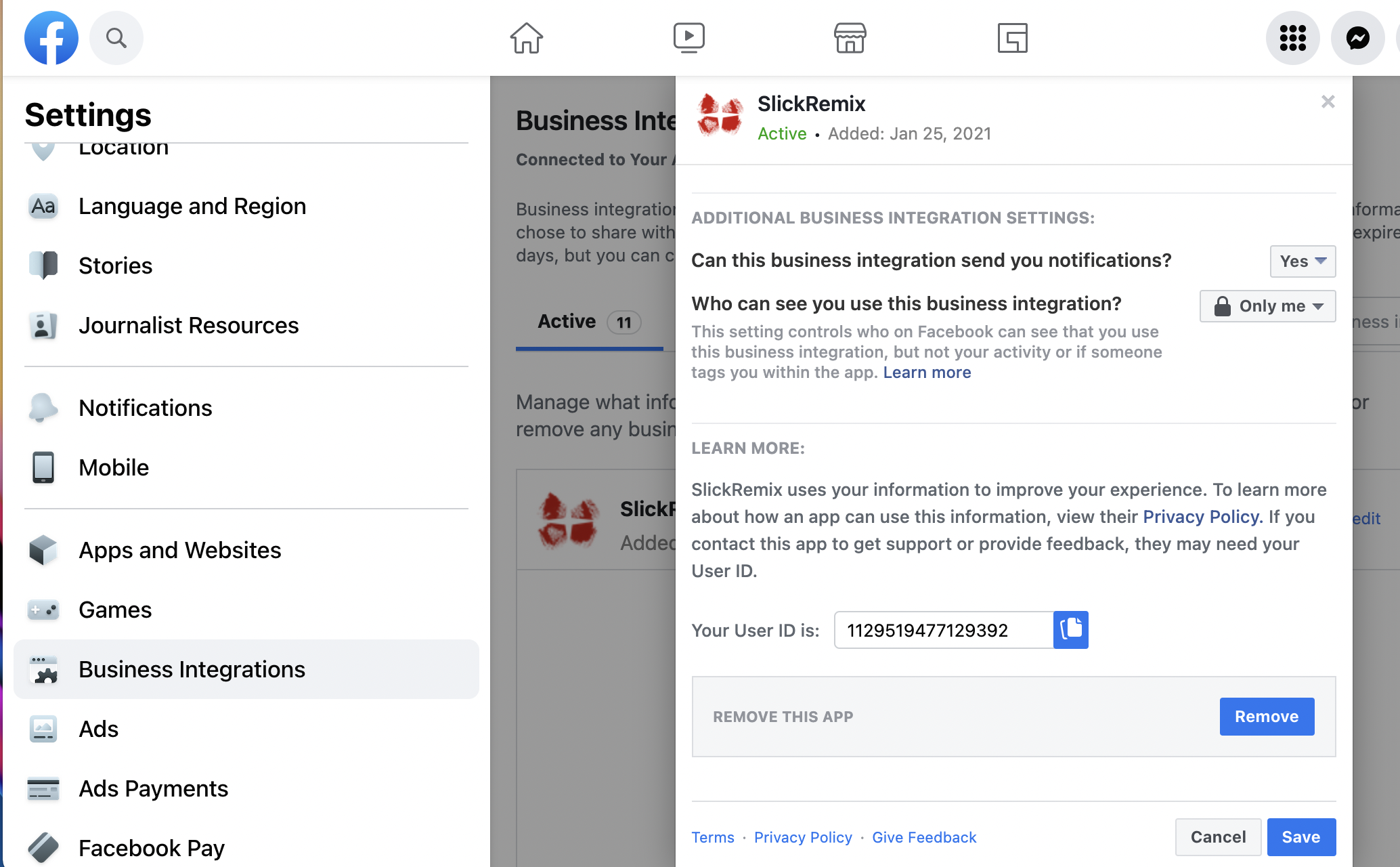Open the Marketplace storefront icon
Screen dimensions: 1400x867
tap(850, 38)
